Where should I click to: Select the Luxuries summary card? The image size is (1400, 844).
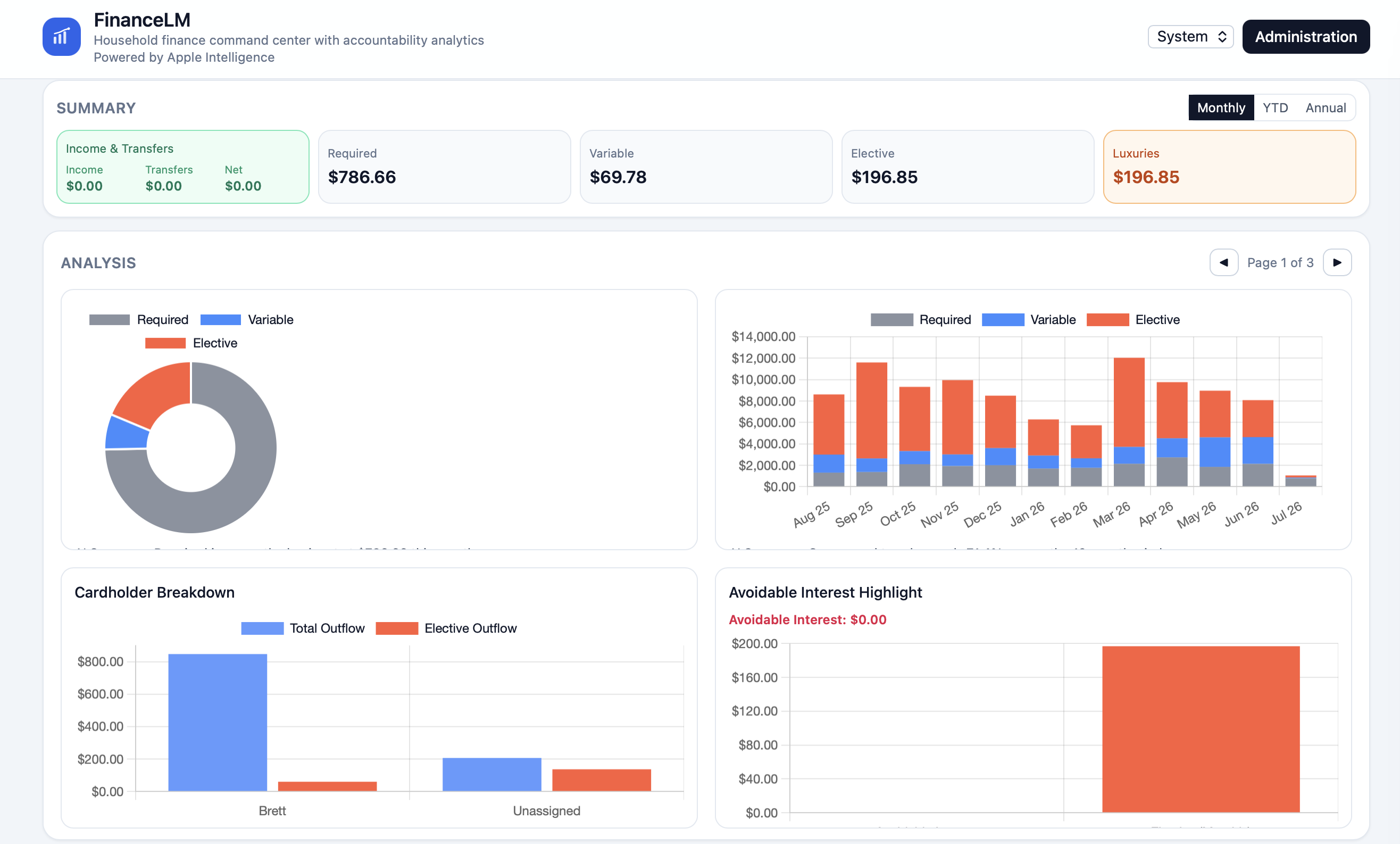[1230, 167]
